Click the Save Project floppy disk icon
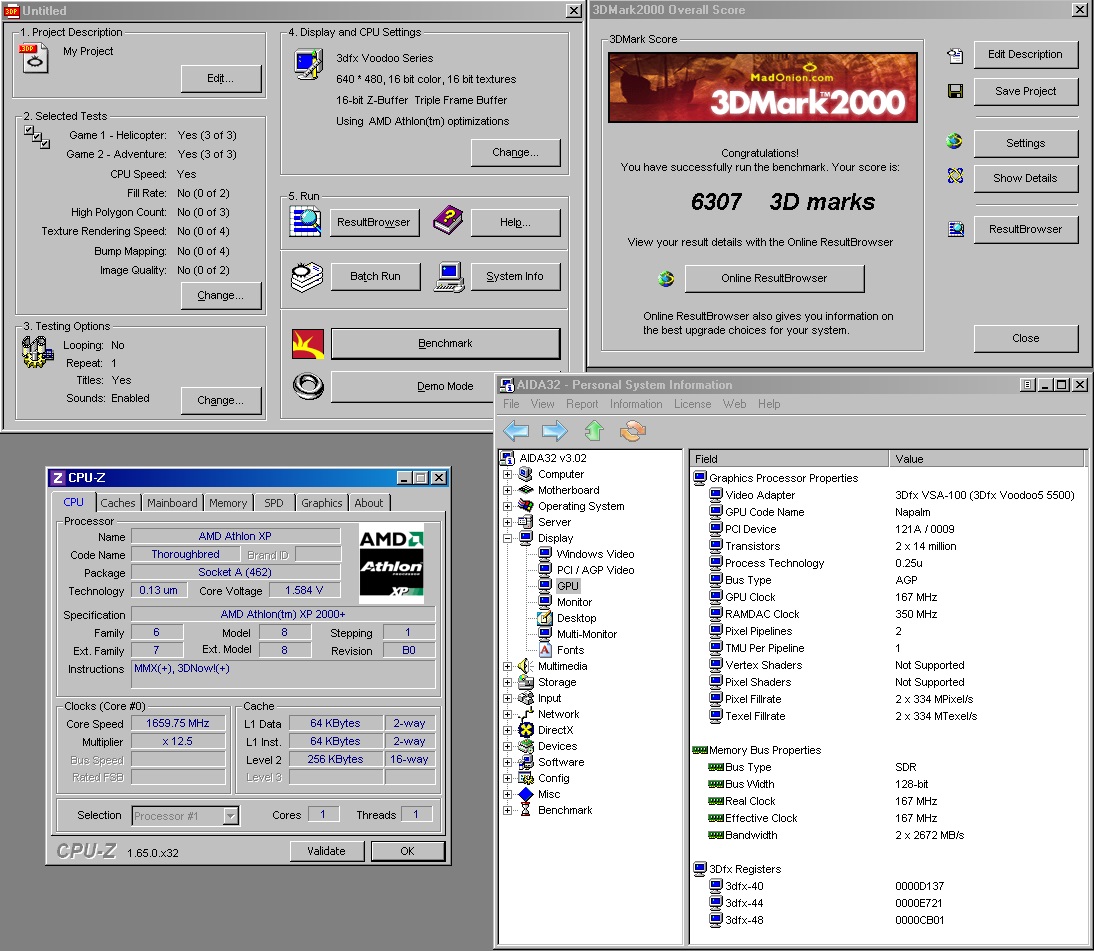Image resolution: width=1094 pixels, height=951 pixels. (955, 91)
